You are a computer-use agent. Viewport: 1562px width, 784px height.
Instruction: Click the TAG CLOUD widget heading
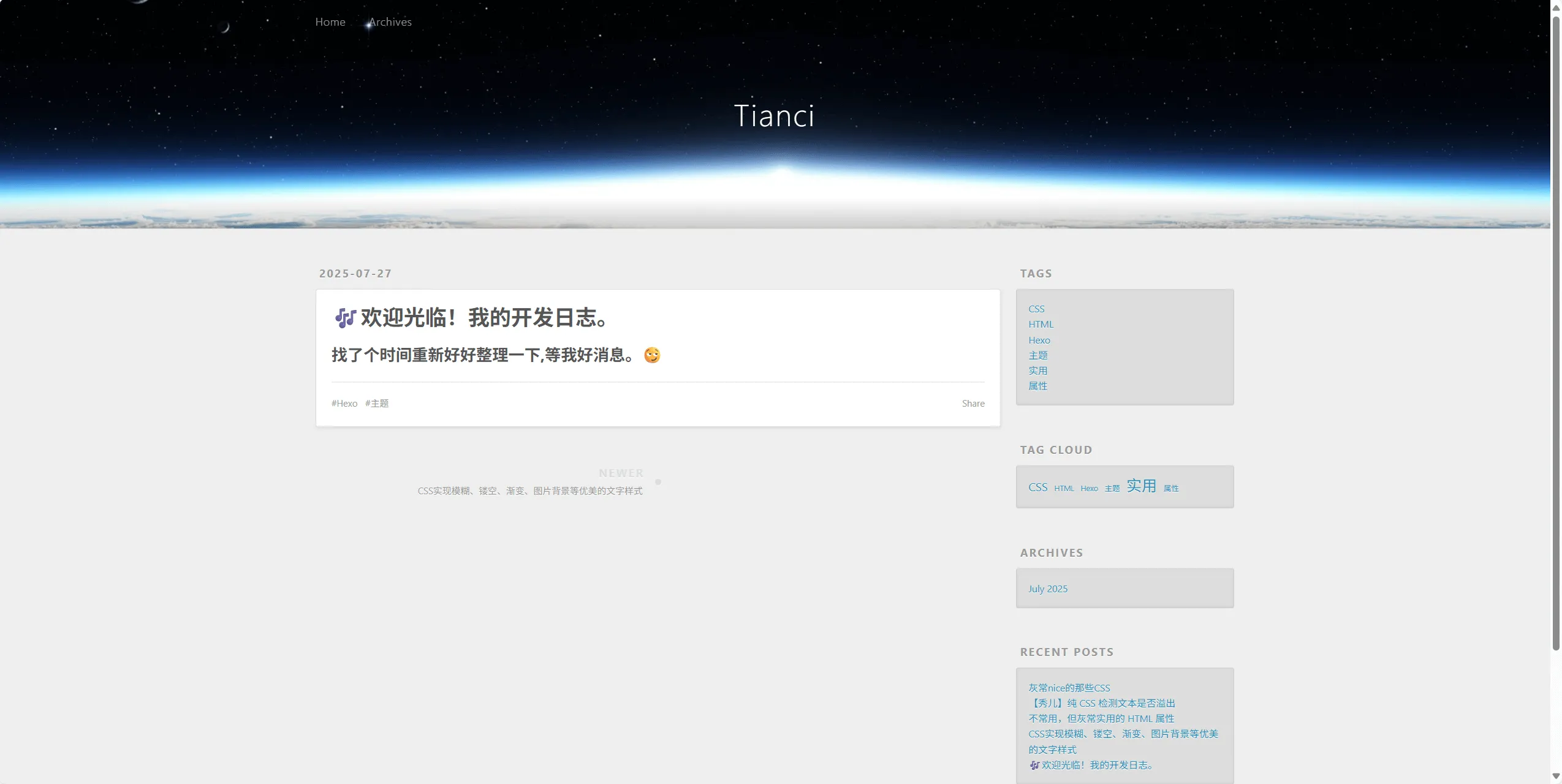click(1056, 450)
